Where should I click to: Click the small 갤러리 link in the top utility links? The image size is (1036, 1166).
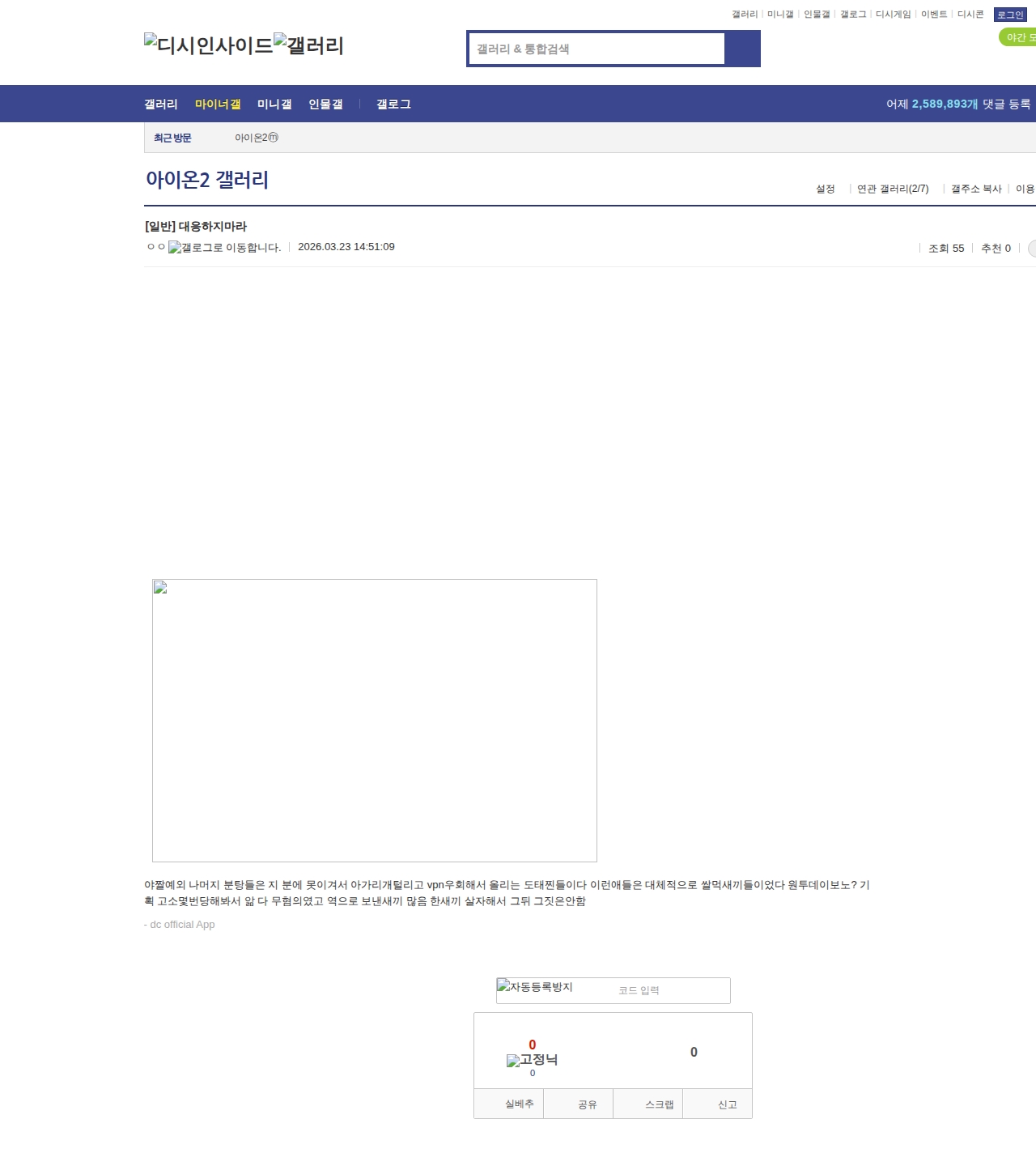pos(745,15)
